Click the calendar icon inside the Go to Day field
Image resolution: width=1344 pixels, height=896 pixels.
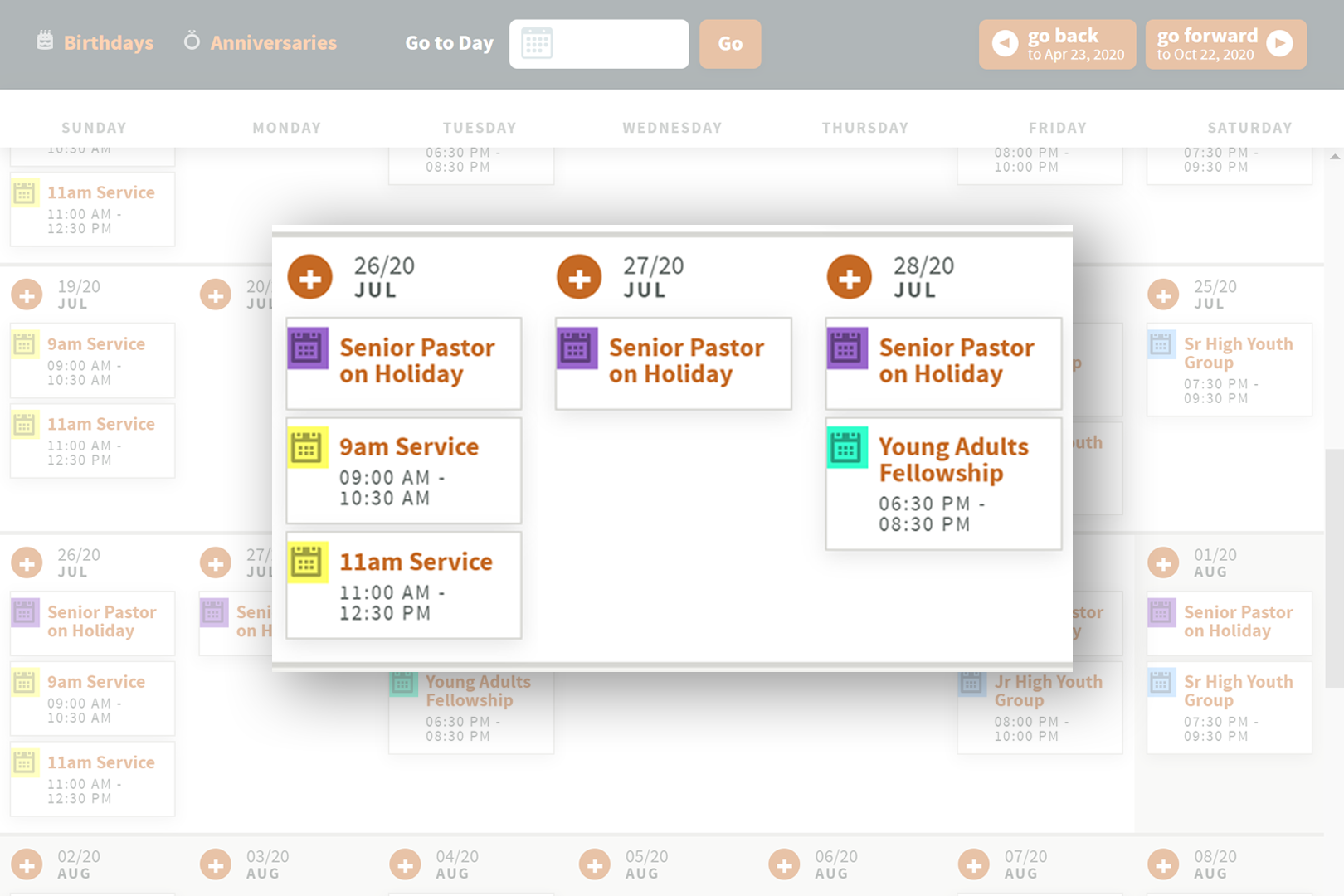tap(537, 43)
